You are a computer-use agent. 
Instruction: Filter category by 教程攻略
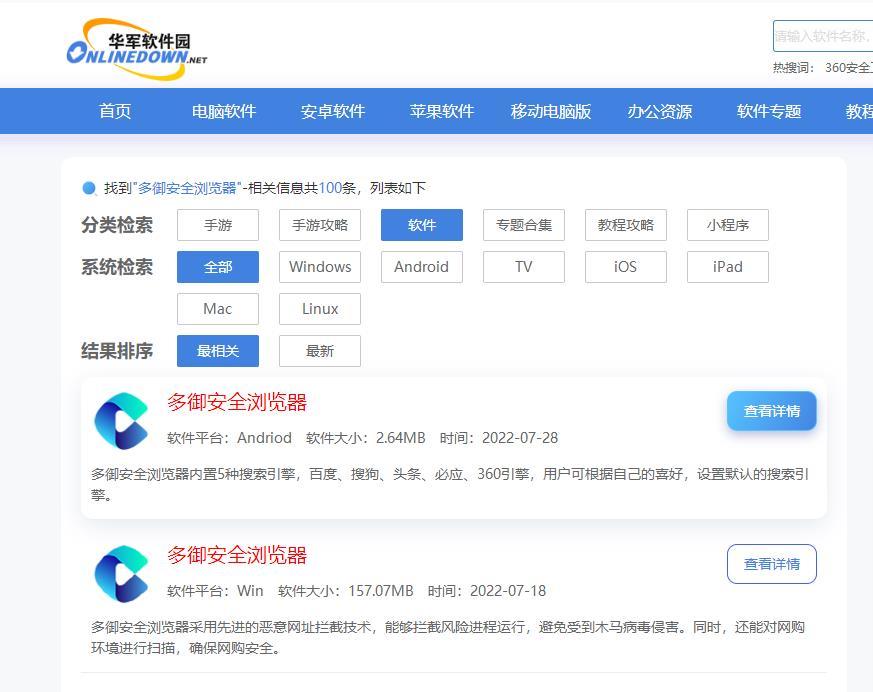[626, 225]
